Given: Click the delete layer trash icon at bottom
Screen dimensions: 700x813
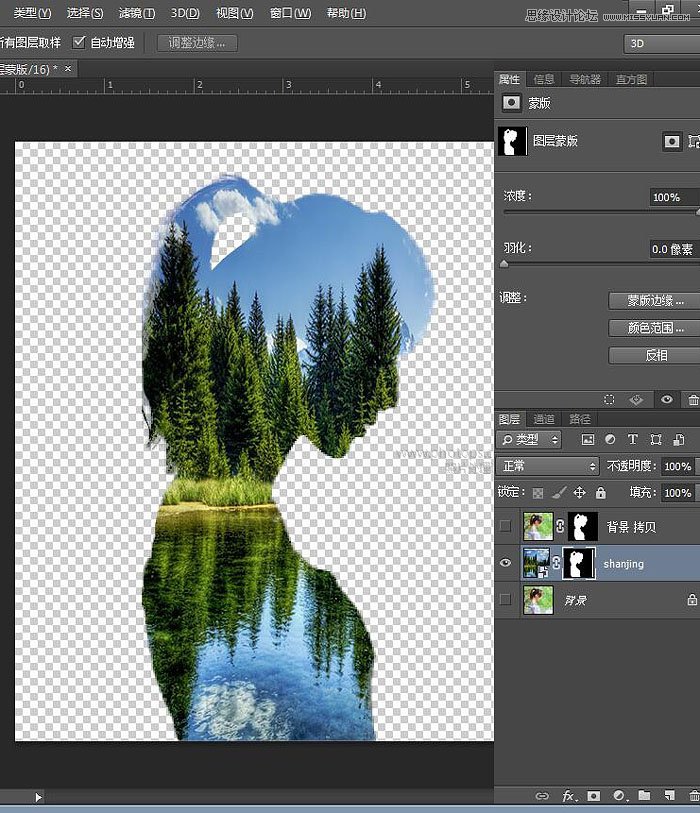Looking at the screenshot, I should point(694,795).
